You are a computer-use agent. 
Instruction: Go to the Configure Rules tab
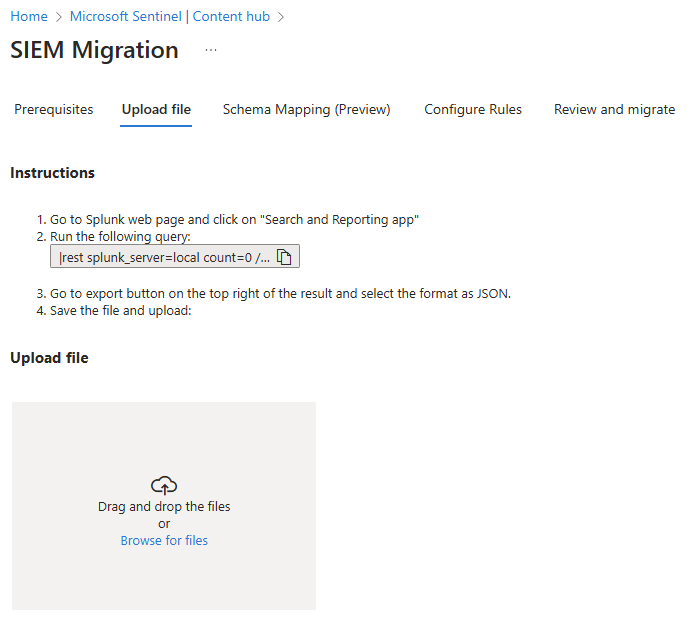coord(473,109)
